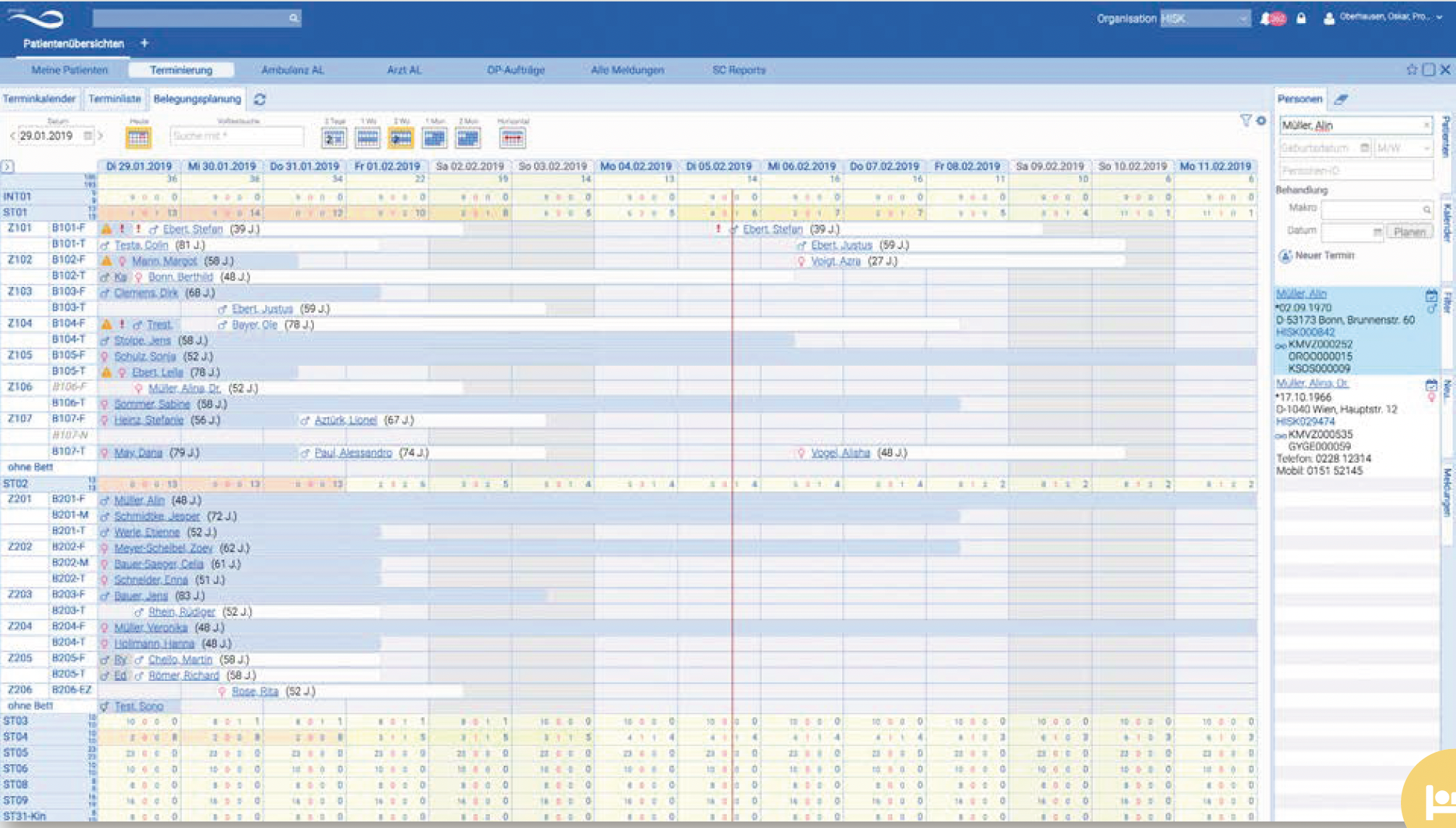This screenshot has height=828, width=1456.
Task: Click the Neuer Termin icon
Action: (x=1285, y=256)
